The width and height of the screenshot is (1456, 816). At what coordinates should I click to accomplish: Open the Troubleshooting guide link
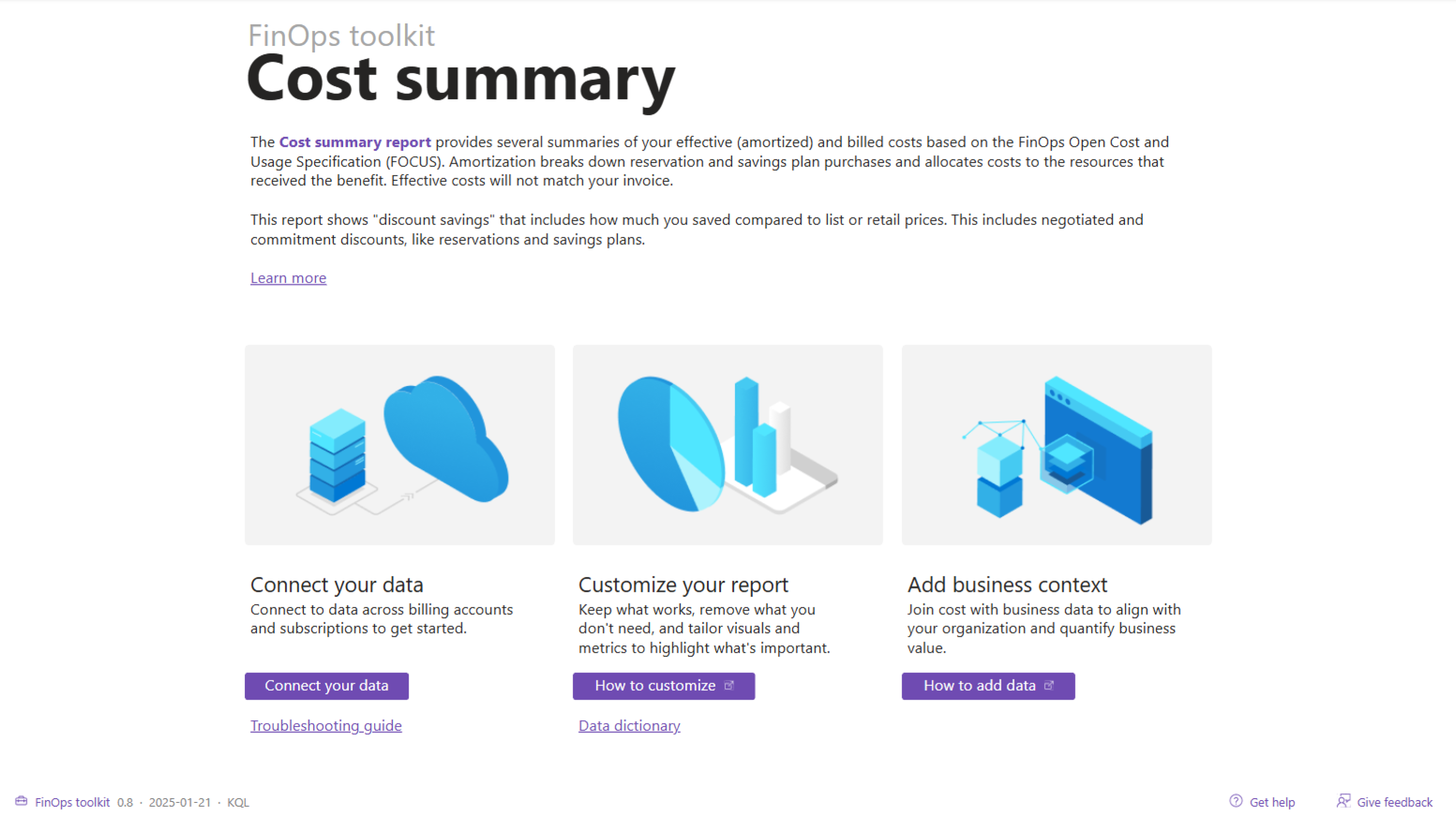[x=326, y=726]
